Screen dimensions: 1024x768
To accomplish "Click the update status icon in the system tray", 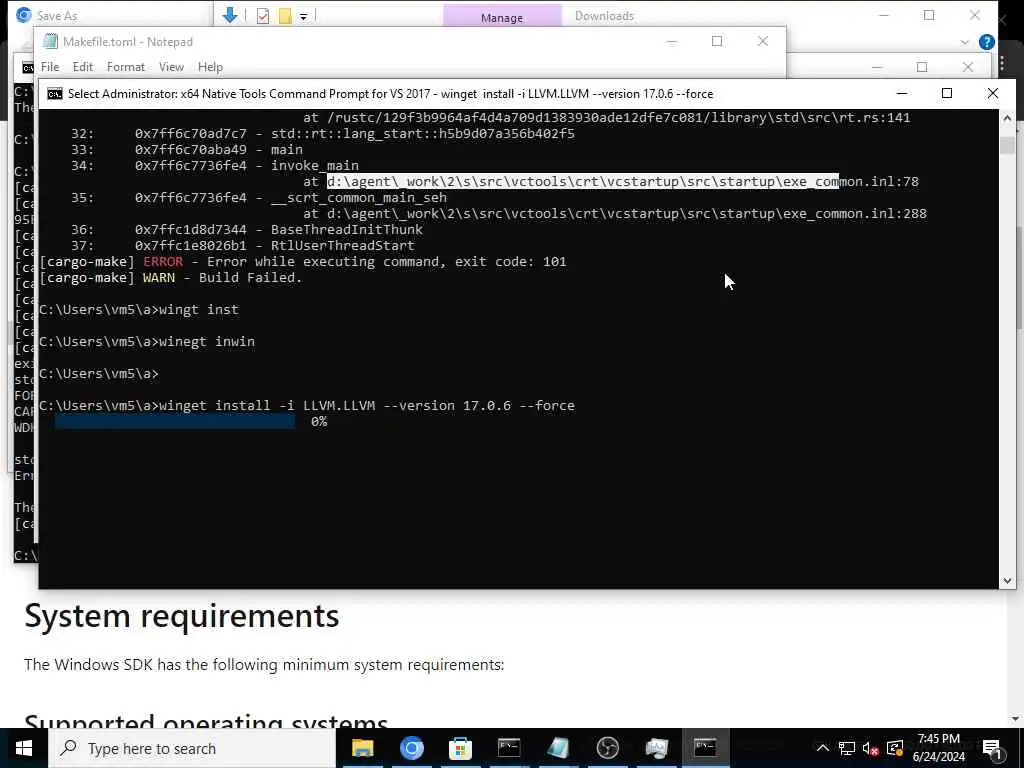I will 895,748.
